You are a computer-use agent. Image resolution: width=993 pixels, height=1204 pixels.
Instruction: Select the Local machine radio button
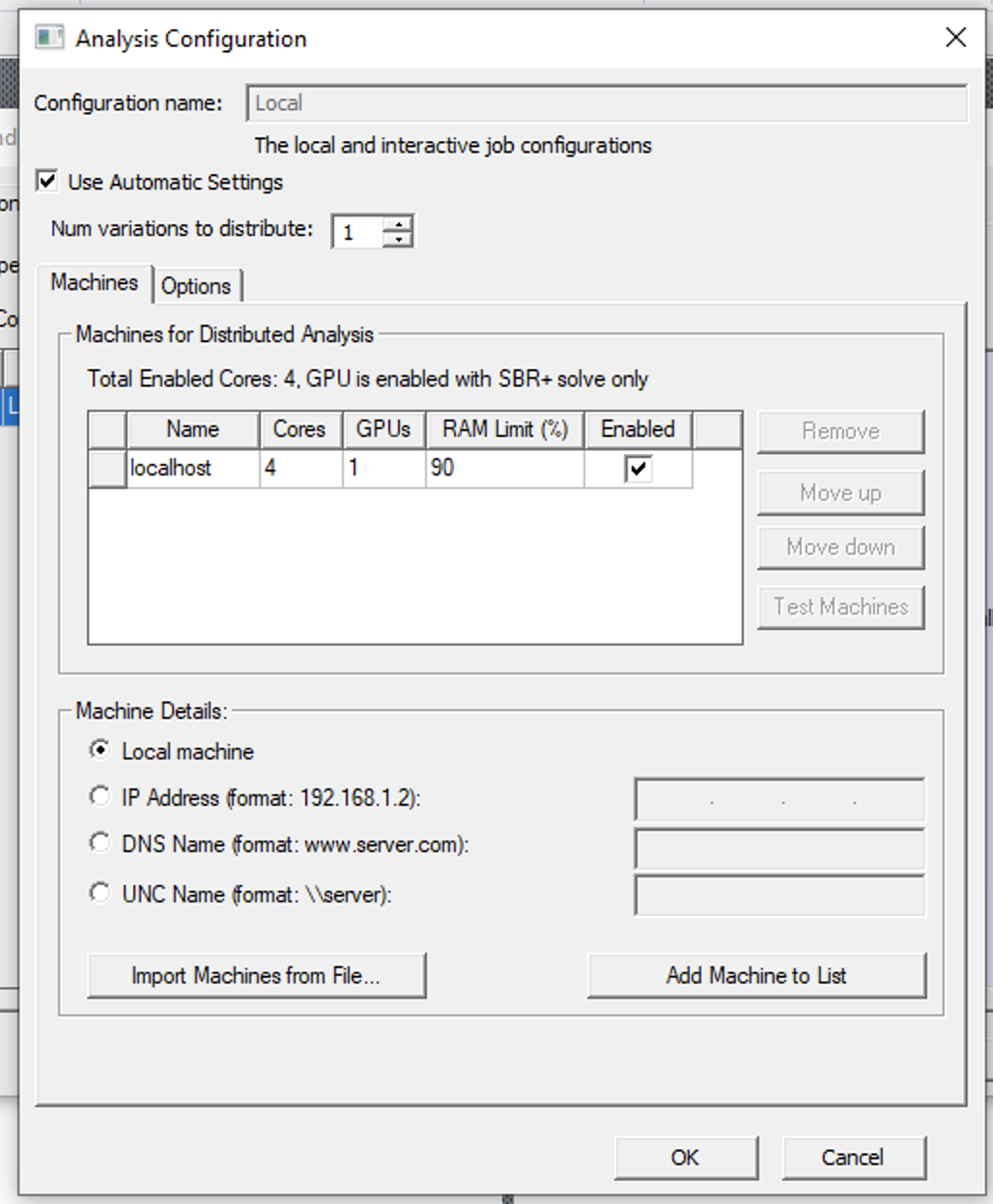pos(99,751)
